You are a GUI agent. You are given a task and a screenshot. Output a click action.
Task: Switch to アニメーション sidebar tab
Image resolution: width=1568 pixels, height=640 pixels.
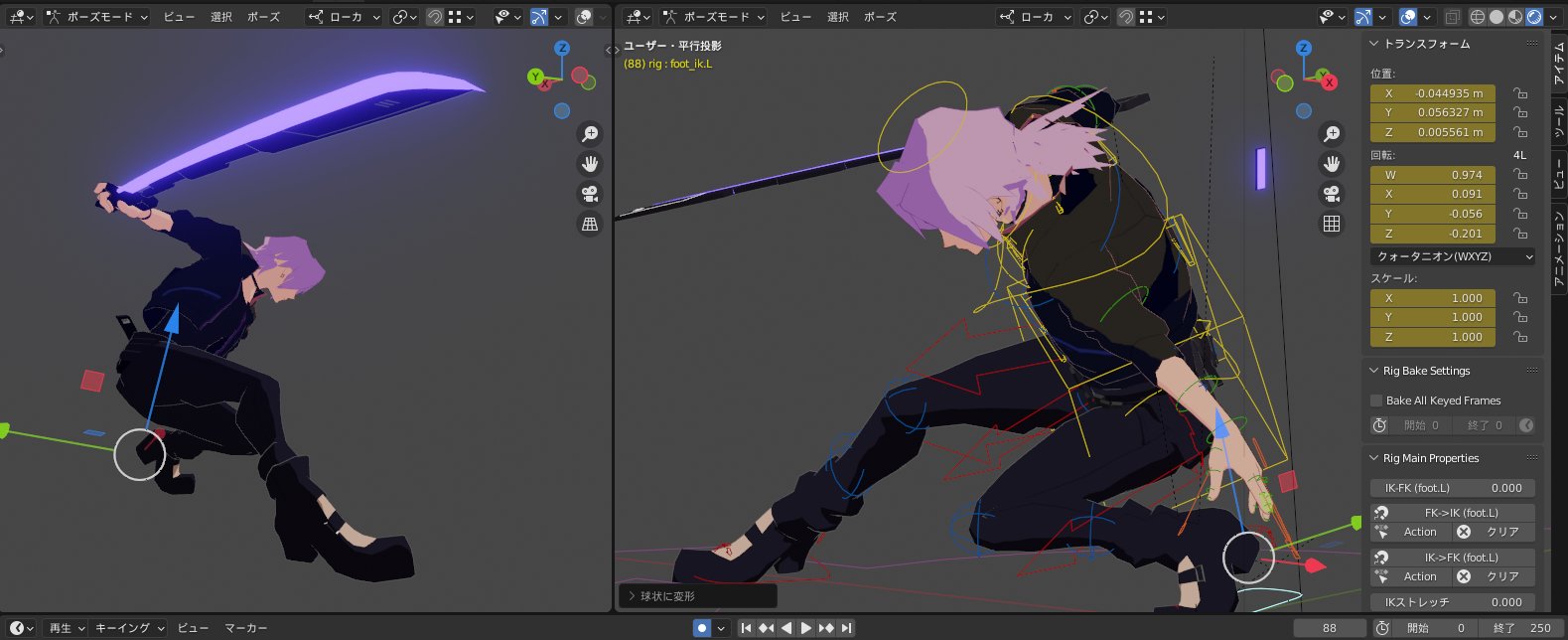[x=1558, y=249]
